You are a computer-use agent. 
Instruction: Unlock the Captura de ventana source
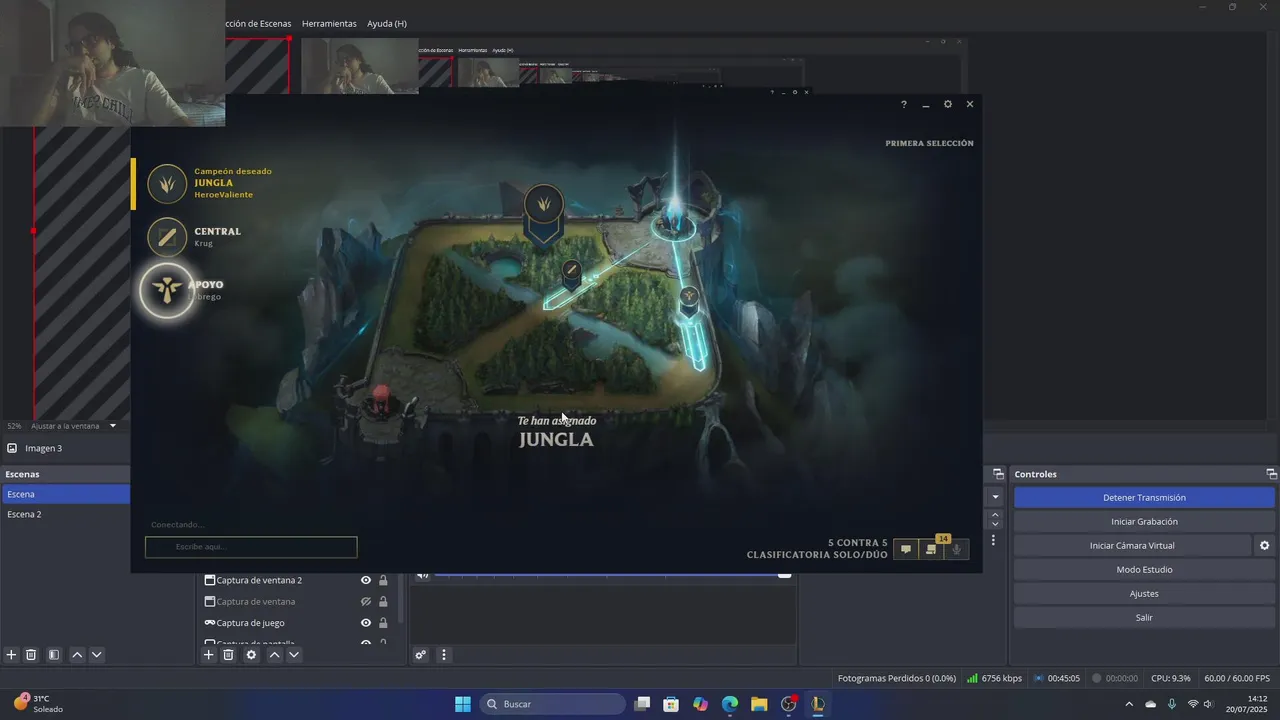pos(383,601)
